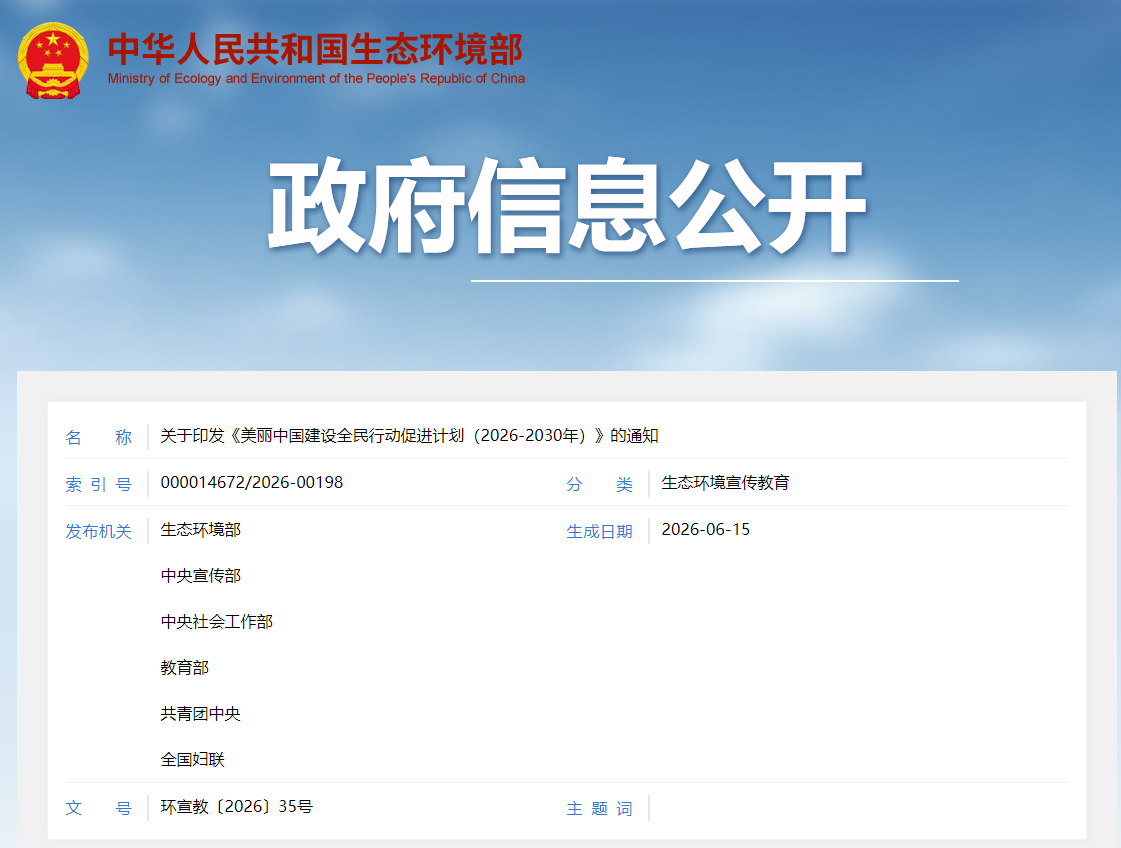Click the national emblem logo
Image resolution: width=1121 pixels, height=848 pixels.
tap(53, 60)
